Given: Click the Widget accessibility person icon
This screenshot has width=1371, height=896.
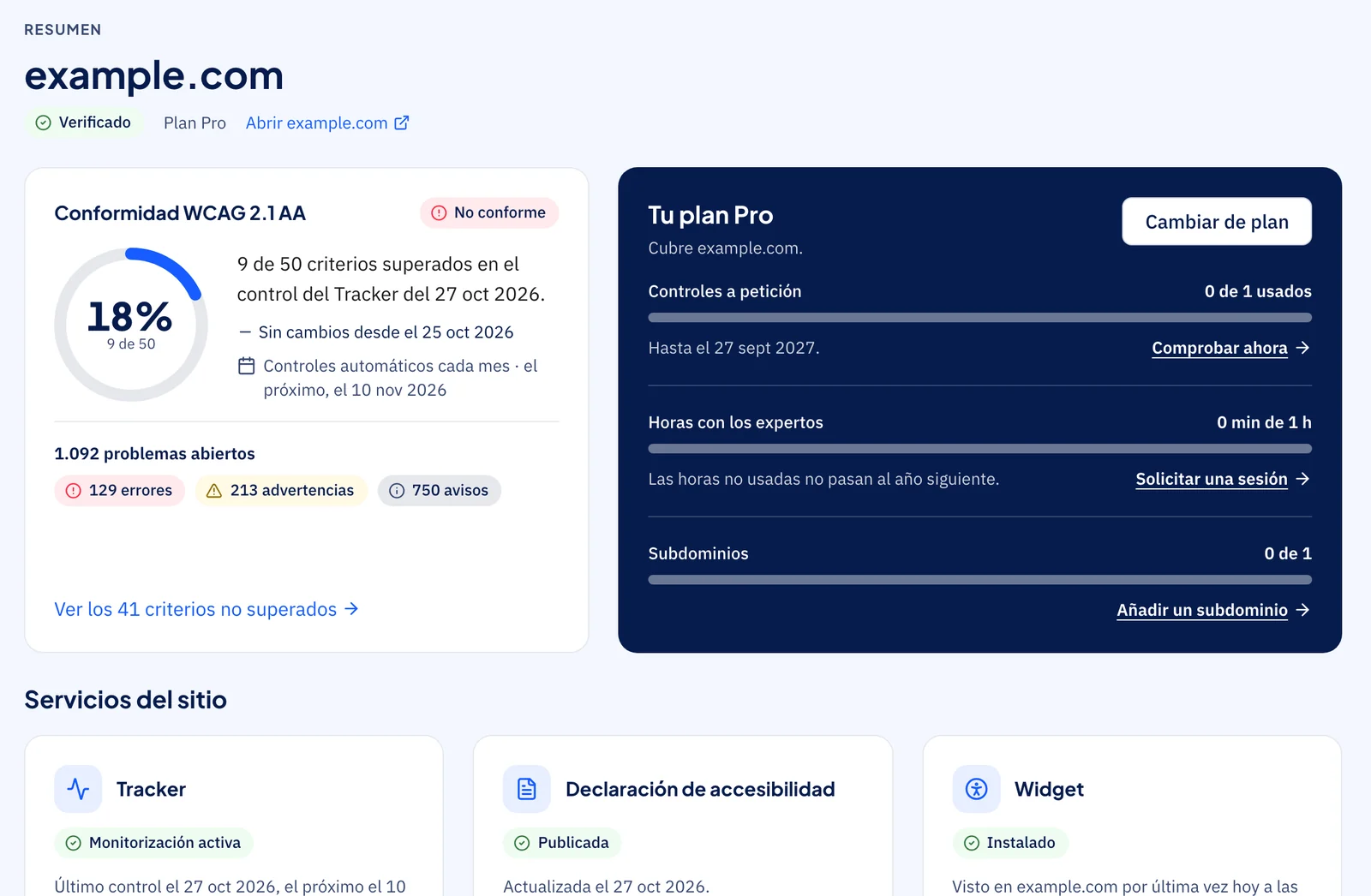Looking at the screenshot, I should tap(976, 789).
